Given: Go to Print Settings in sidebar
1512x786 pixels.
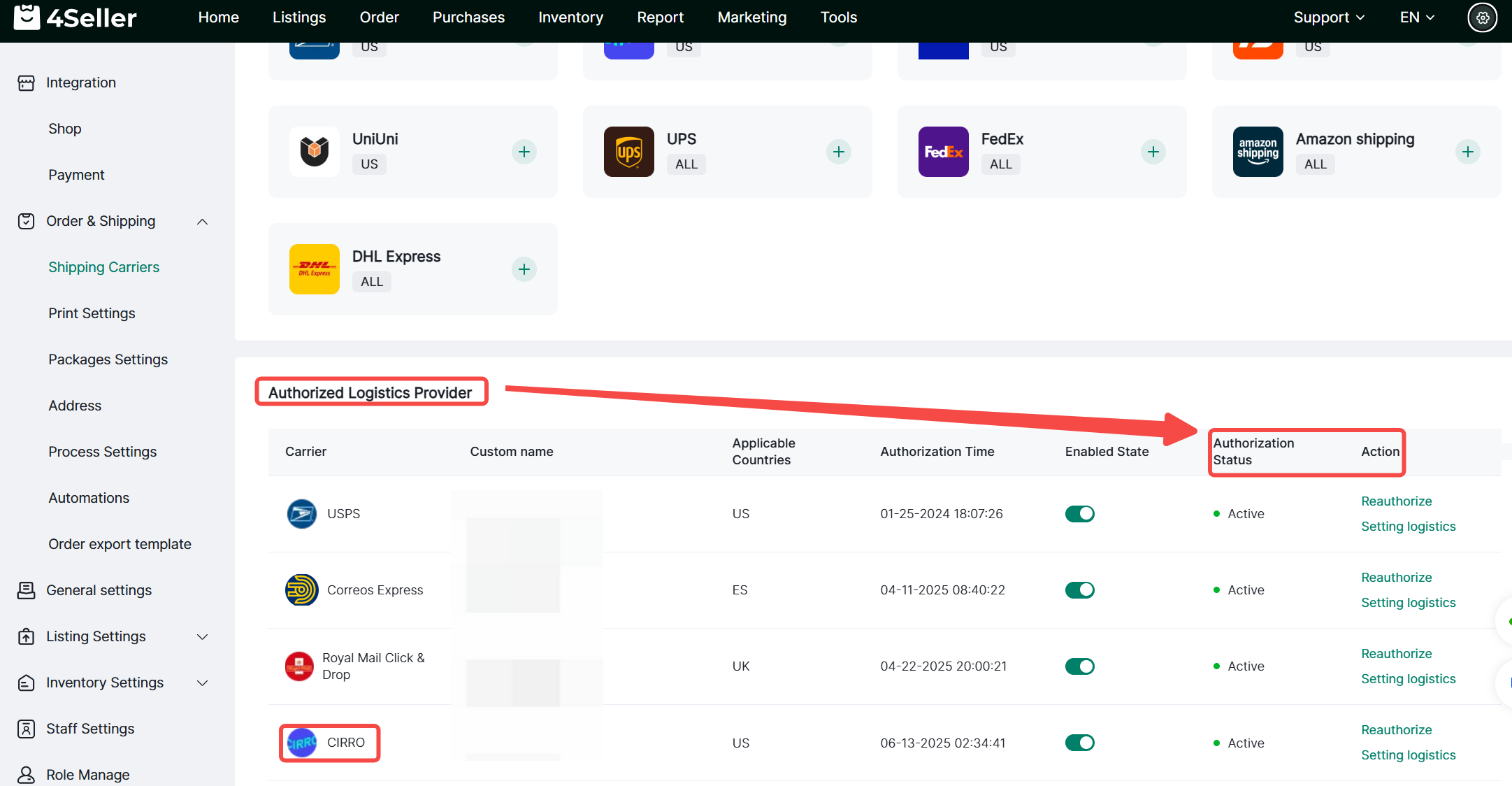Looking at the screenshot, I should (x=92, y=313).
